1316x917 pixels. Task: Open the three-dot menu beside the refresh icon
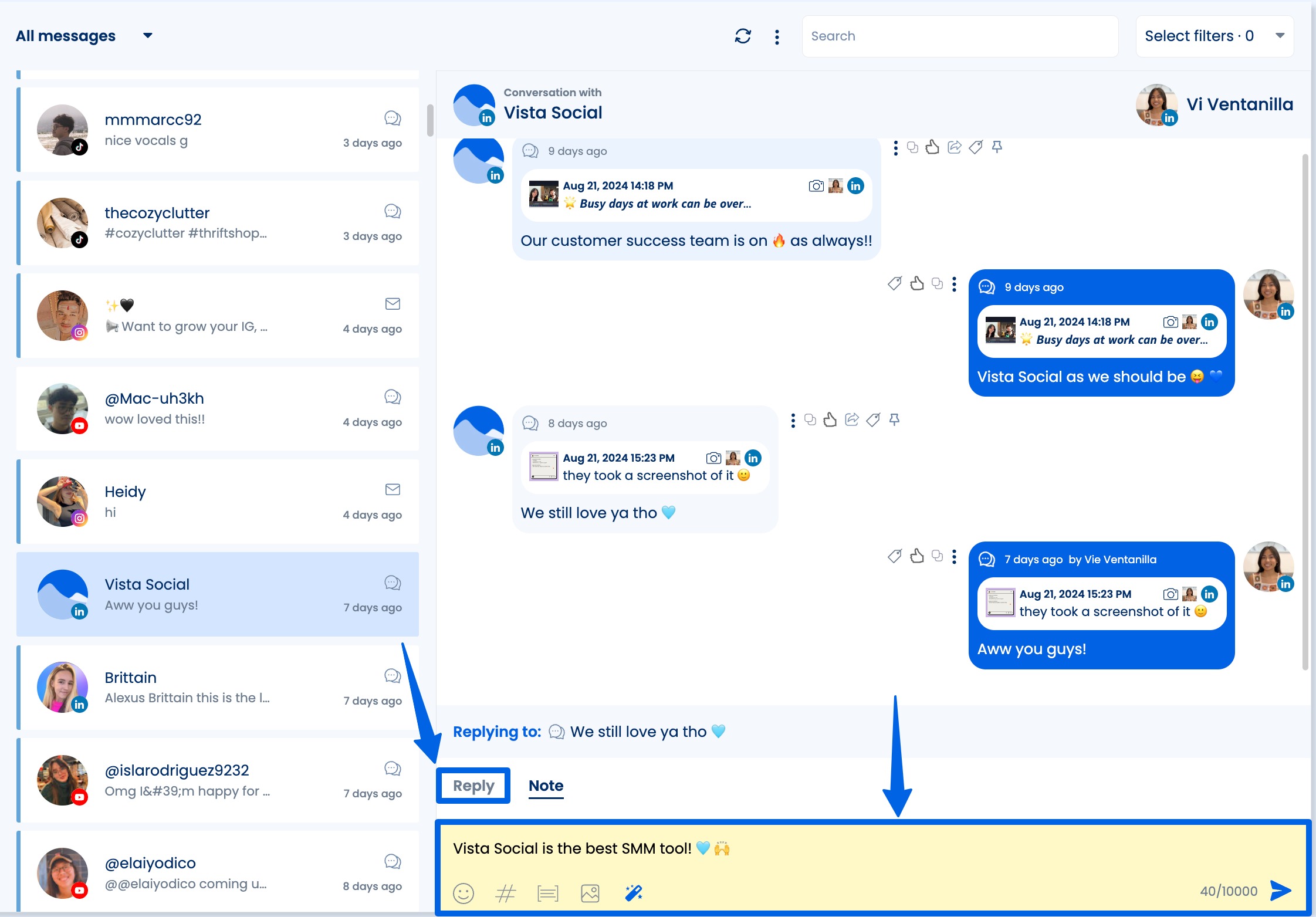776,36
